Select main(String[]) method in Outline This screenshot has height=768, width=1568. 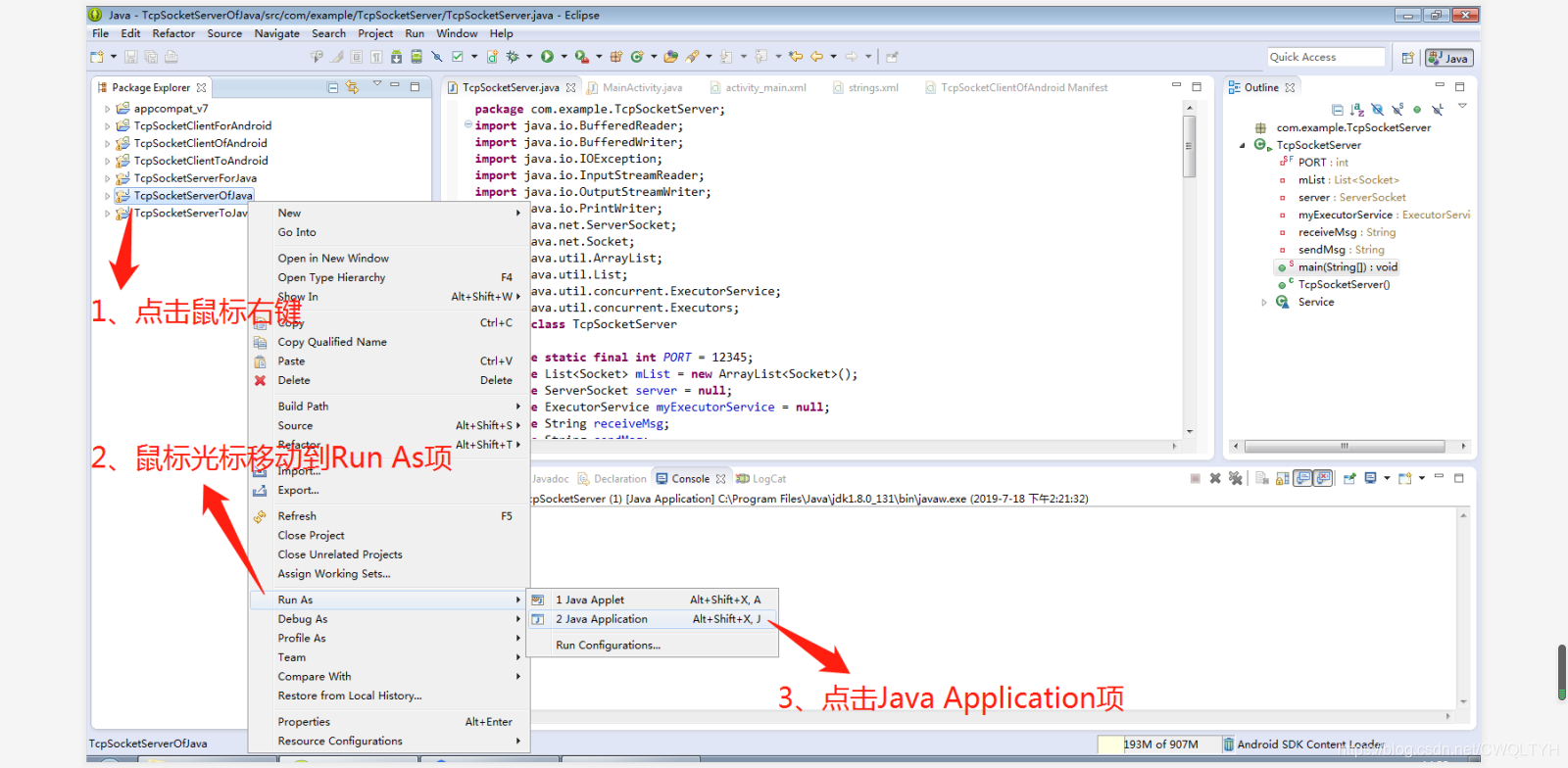[x=1338, y=267]
